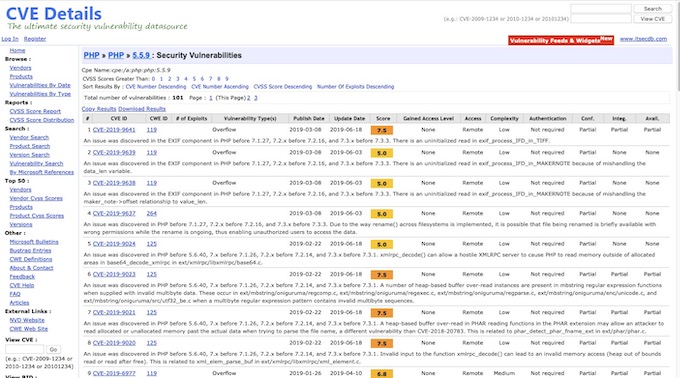Open Microsoft Bulletins link
This screenshot has width=680, height=378.
pos(34,242)
